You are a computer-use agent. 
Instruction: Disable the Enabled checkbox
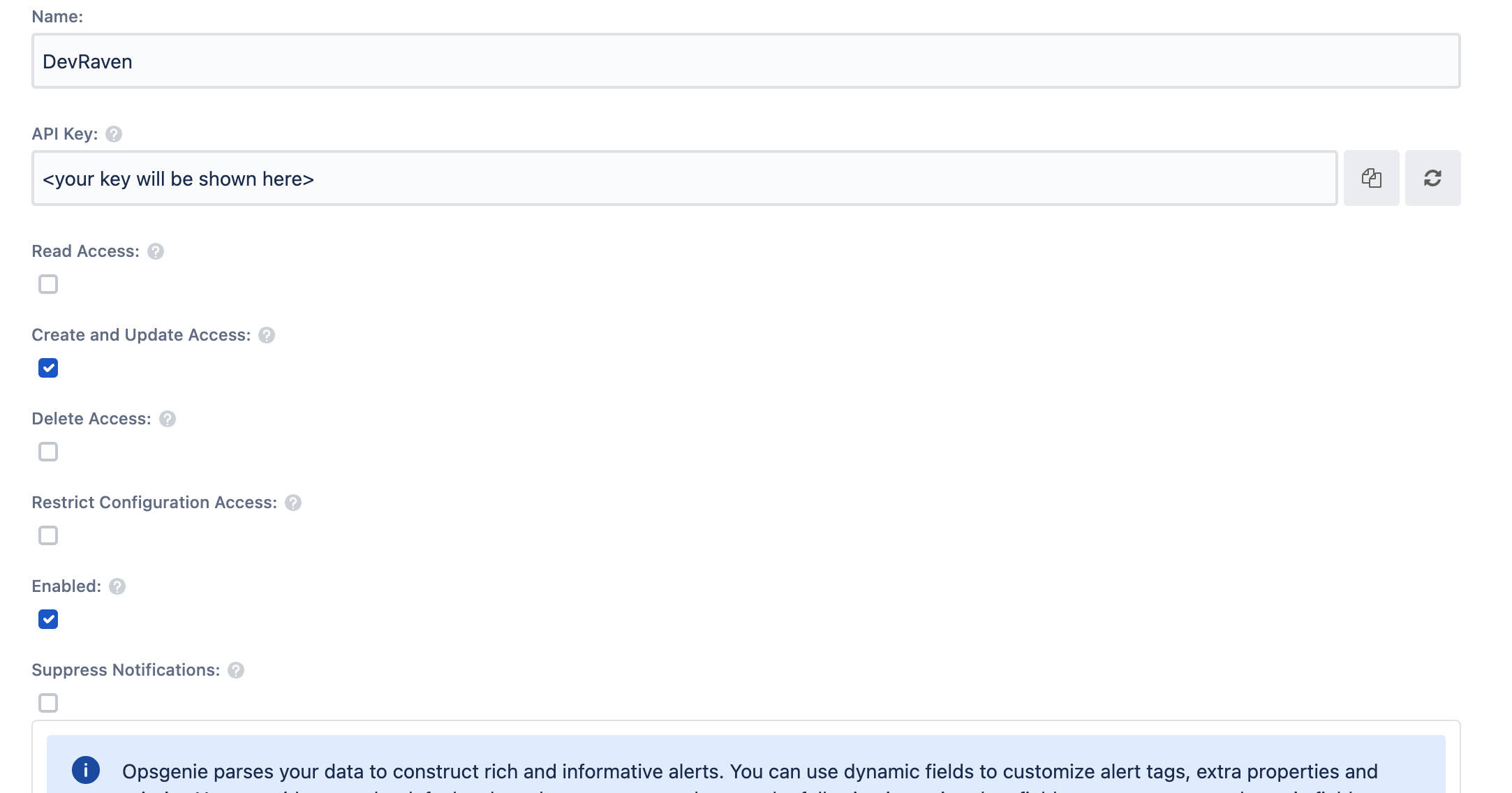47,619
